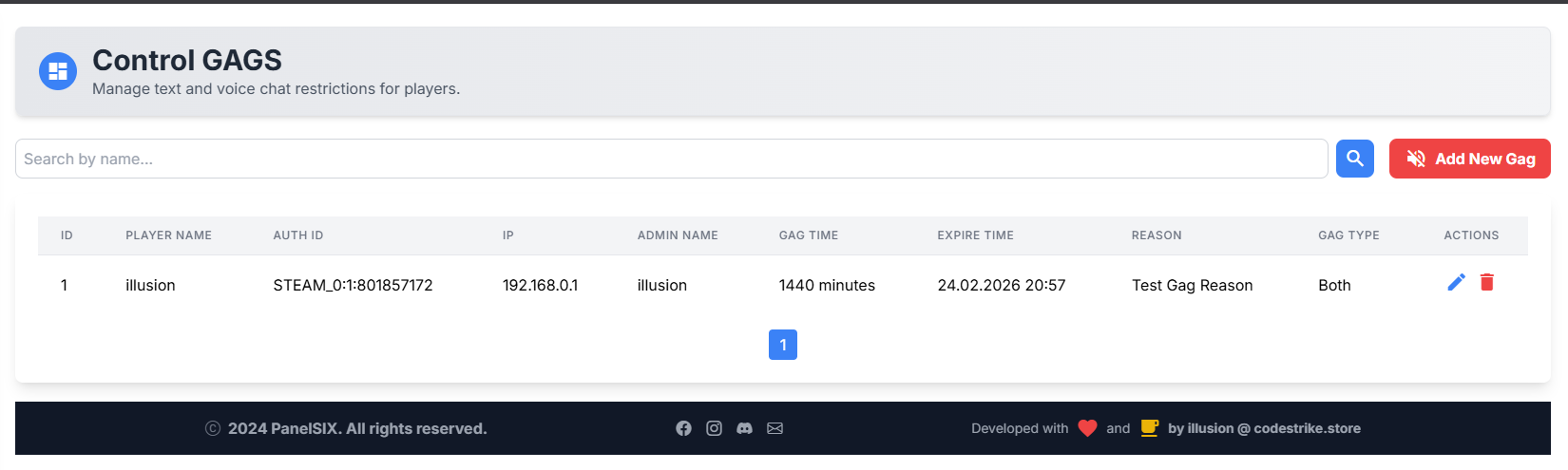The height and width of the screenshot is (470, 1568).
Task: Click the Gag Type column header
Action: 1348,235
